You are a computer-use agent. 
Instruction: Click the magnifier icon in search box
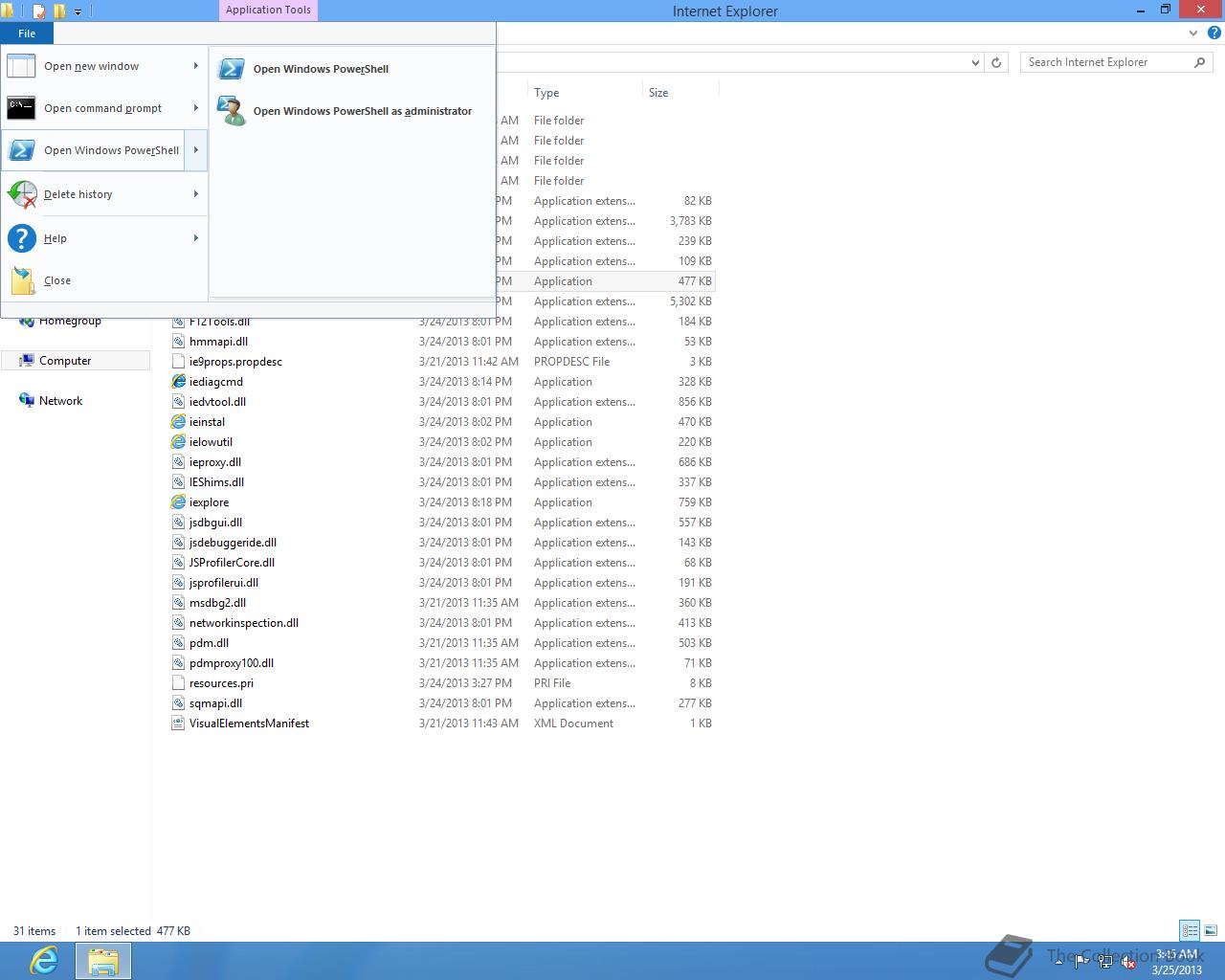[1200, 62]
